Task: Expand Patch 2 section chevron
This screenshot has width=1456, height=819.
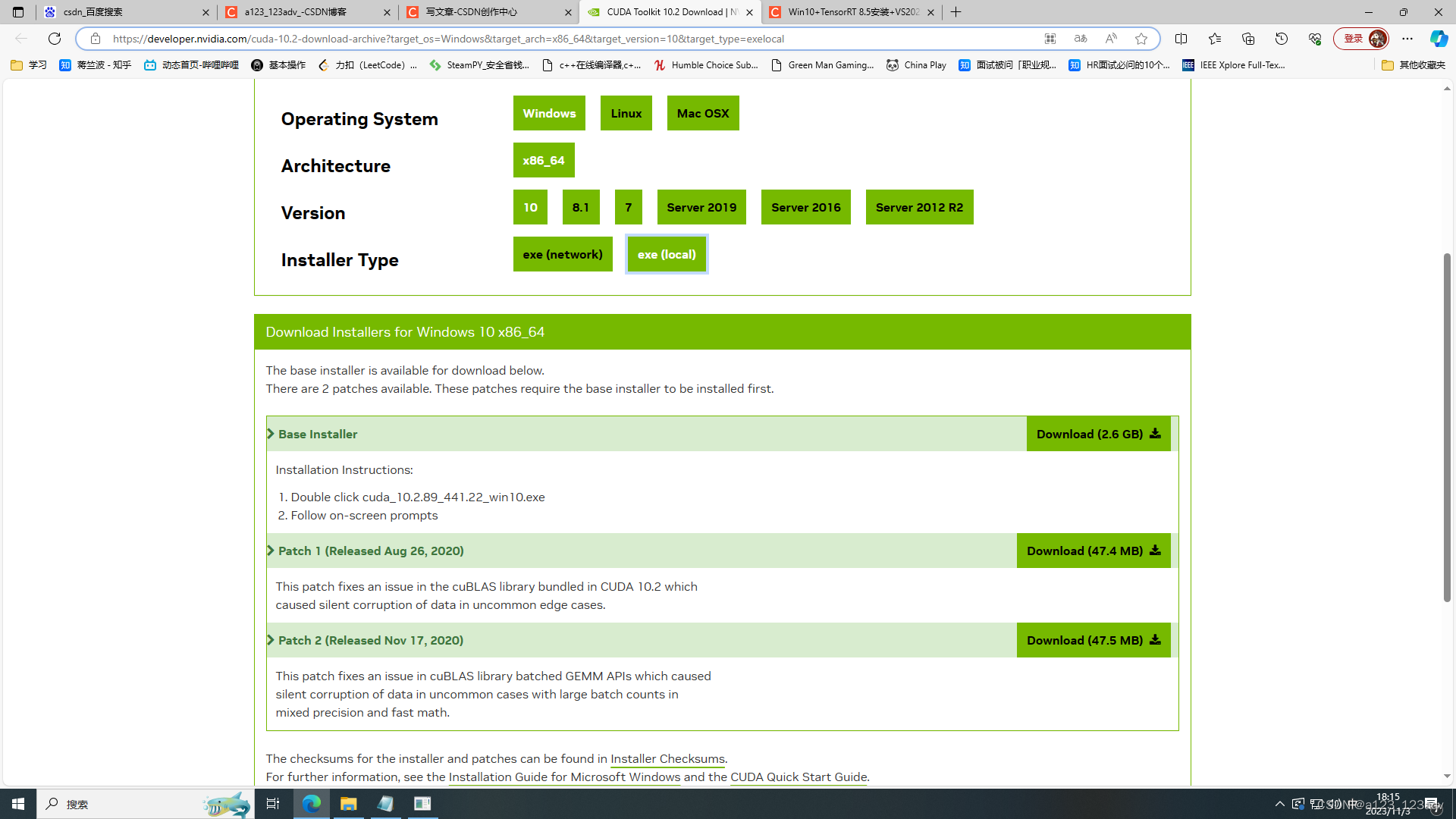Action: tap(271, 640)
